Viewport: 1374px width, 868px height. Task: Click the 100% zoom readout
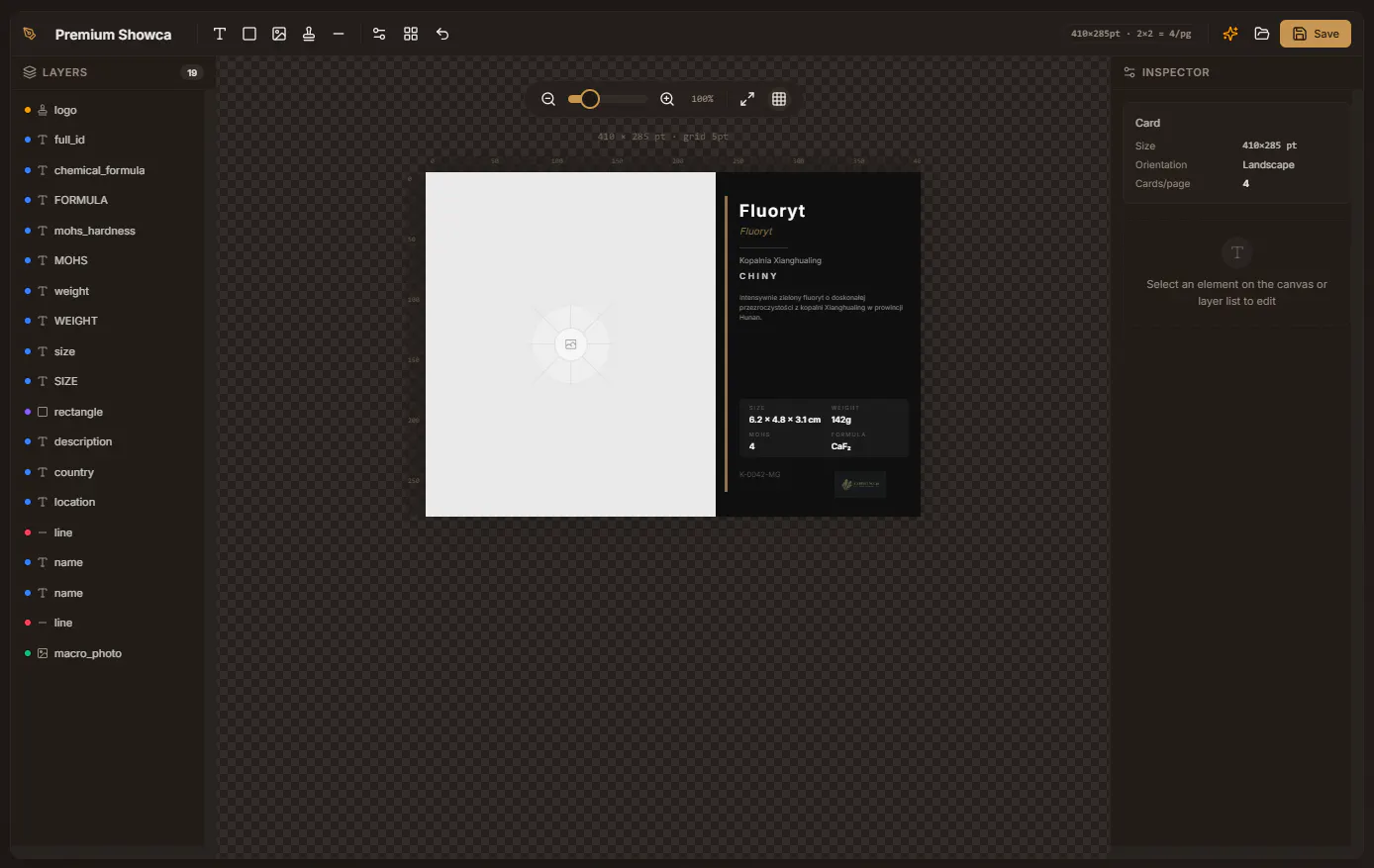coord(703,99)
